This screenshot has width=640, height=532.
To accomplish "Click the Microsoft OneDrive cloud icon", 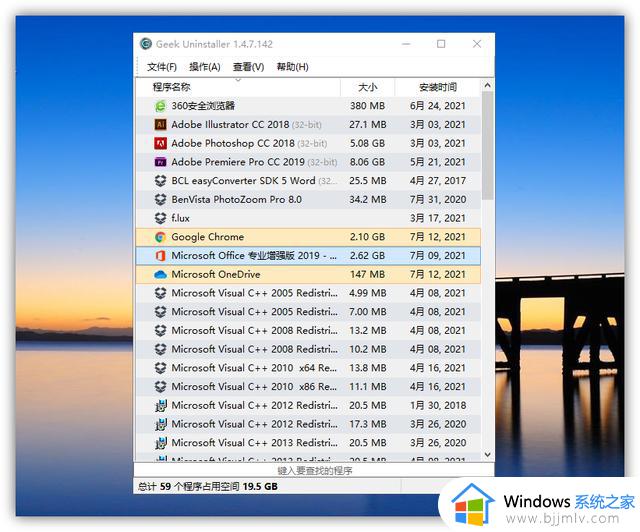I will (x=160, y=274).
